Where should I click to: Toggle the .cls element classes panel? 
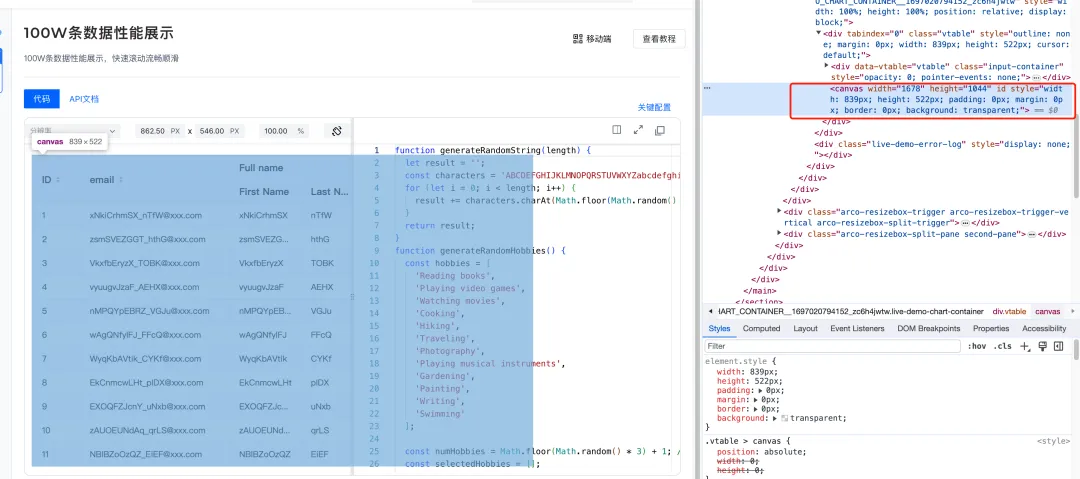(1002, 346)
